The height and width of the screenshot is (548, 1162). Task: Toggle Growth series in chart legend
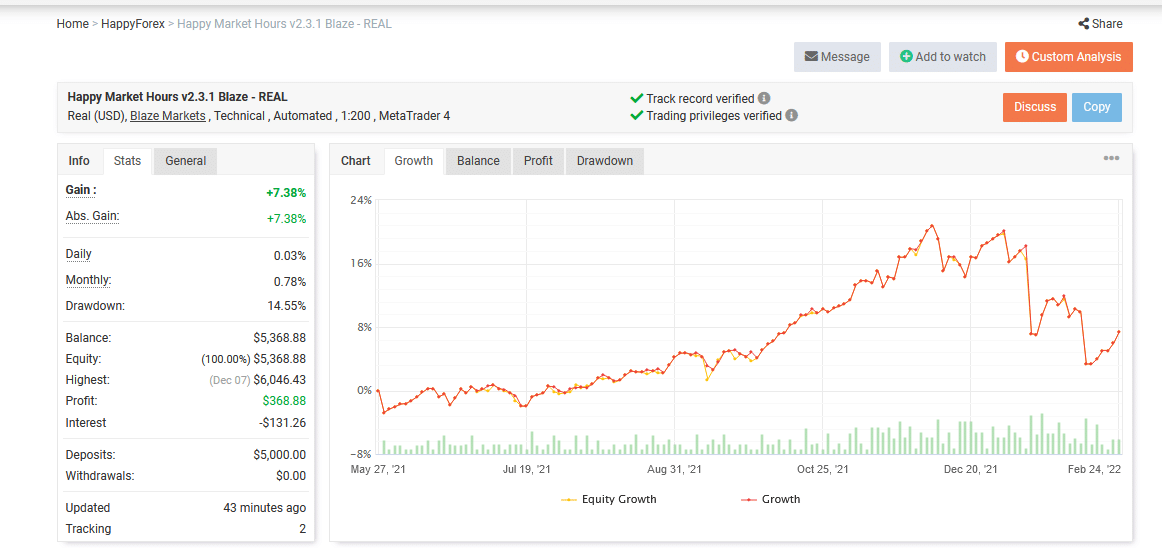coord(771,499)
